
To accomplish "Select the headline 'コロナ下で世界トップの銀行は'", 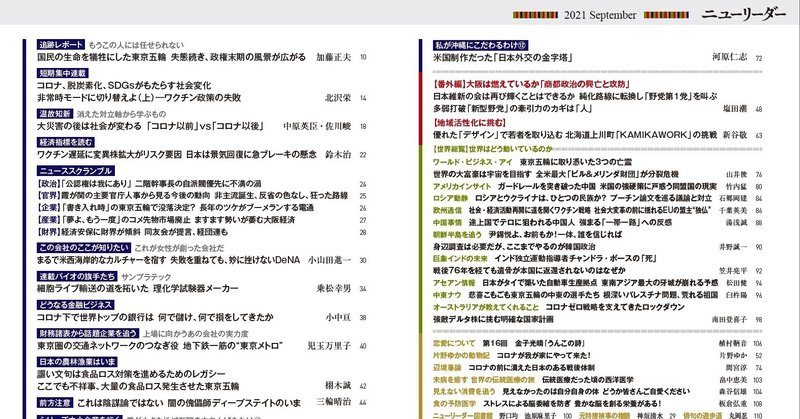I will 95,317.
